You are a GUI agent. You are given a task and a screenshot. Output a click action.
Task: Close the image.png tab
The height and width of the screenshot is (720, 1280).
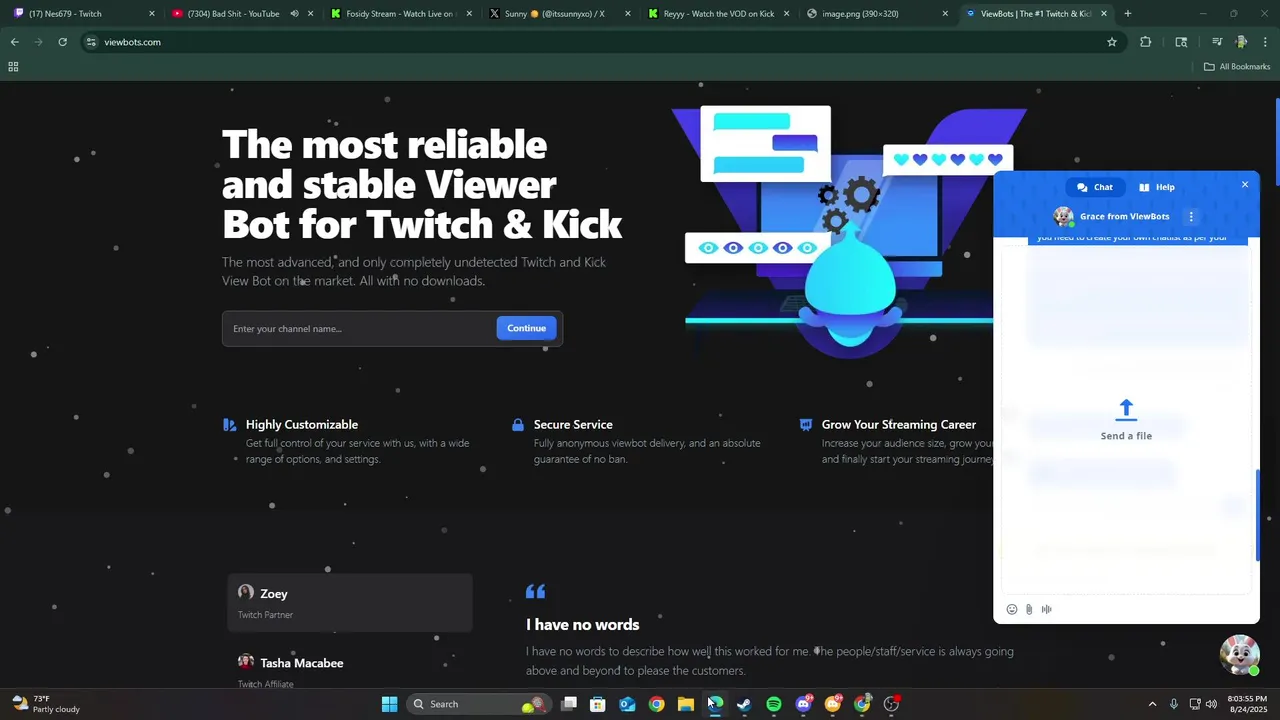945,14
